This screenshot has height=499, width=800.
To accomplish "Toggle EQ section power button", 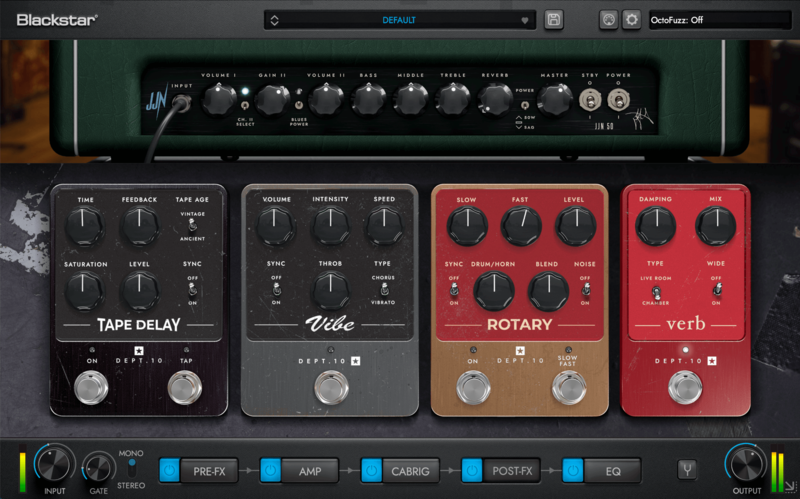I will tap(573, 470).
